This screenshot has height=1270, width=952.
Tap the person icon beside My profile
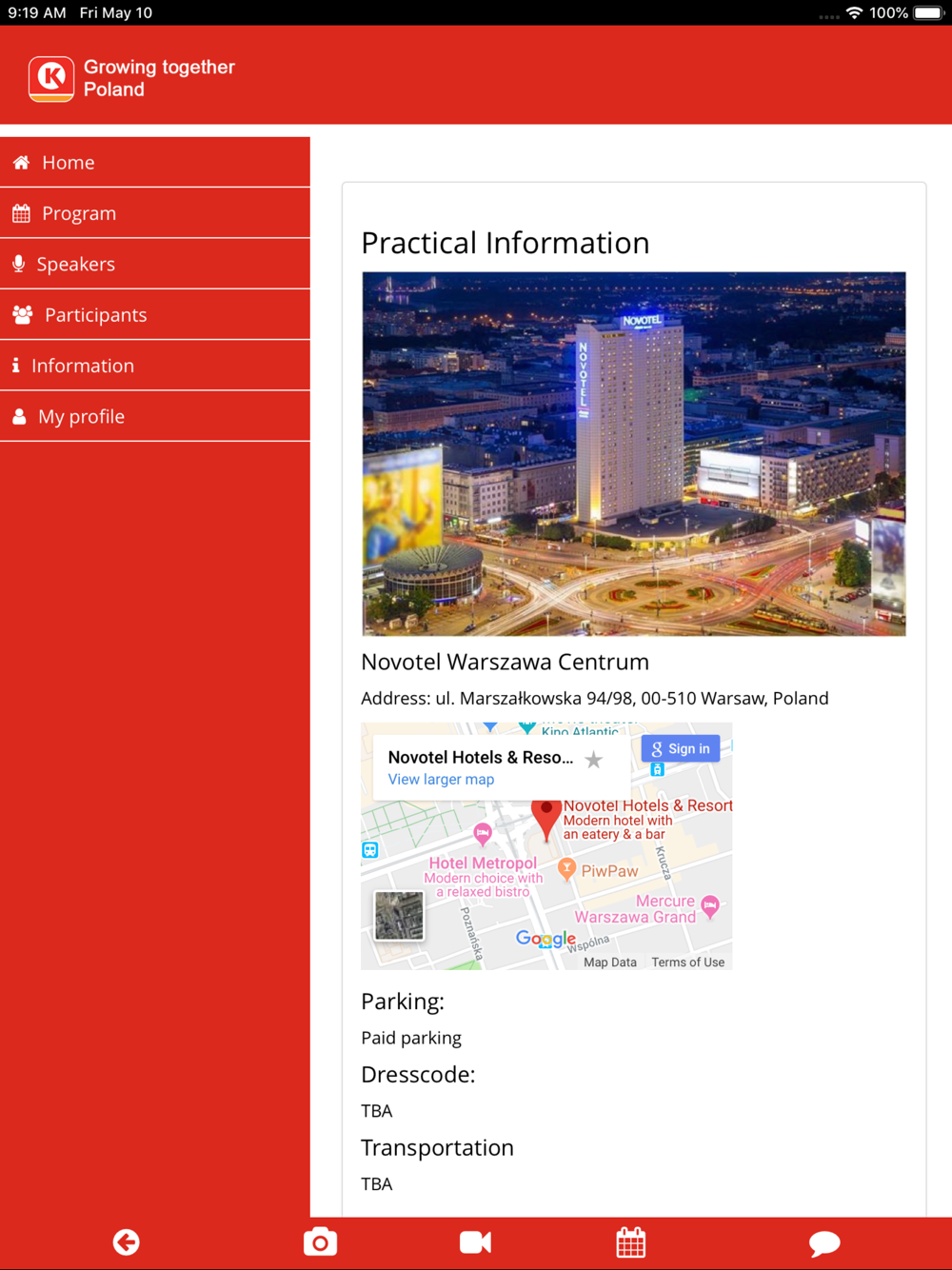coord(19,416)
